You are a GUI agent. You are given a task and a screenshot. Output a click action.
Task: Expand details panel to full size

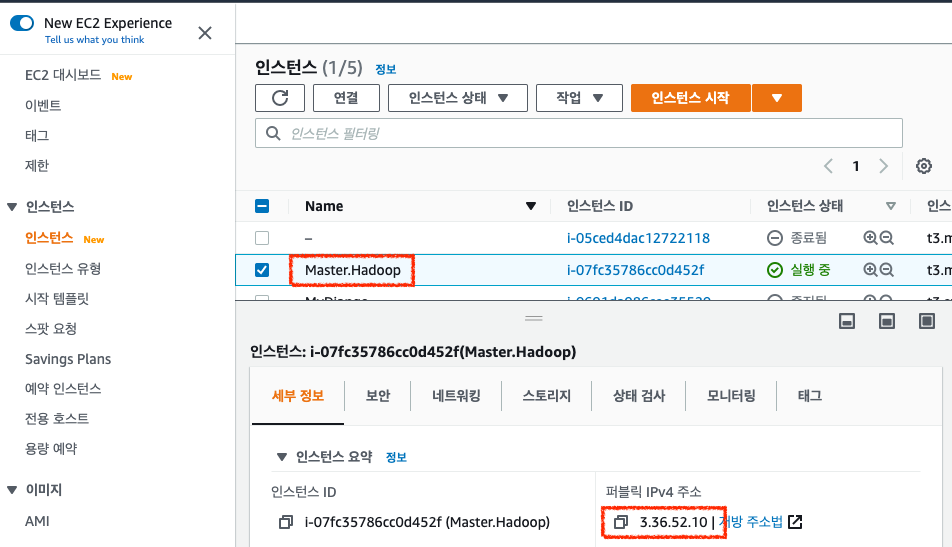(x=927, y=321)
